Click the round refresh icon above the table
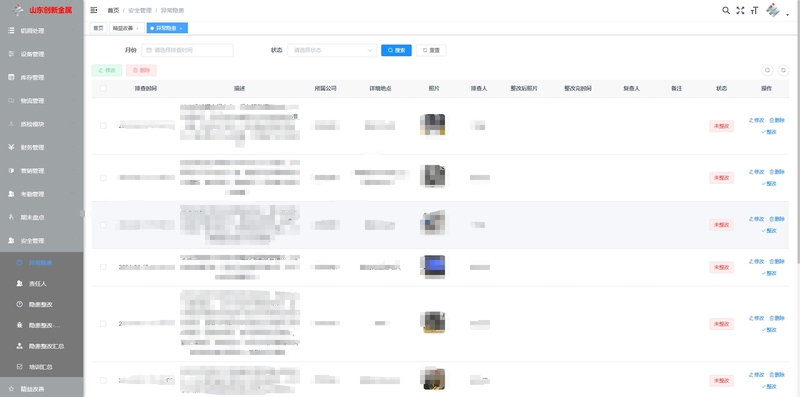 [x=783, y=70]
